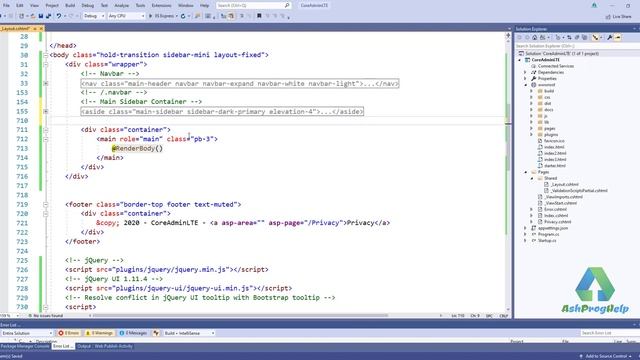Click the Save All toolbar icon
Viewport: 640px width, 360px height.
click(x=49, y=16)
